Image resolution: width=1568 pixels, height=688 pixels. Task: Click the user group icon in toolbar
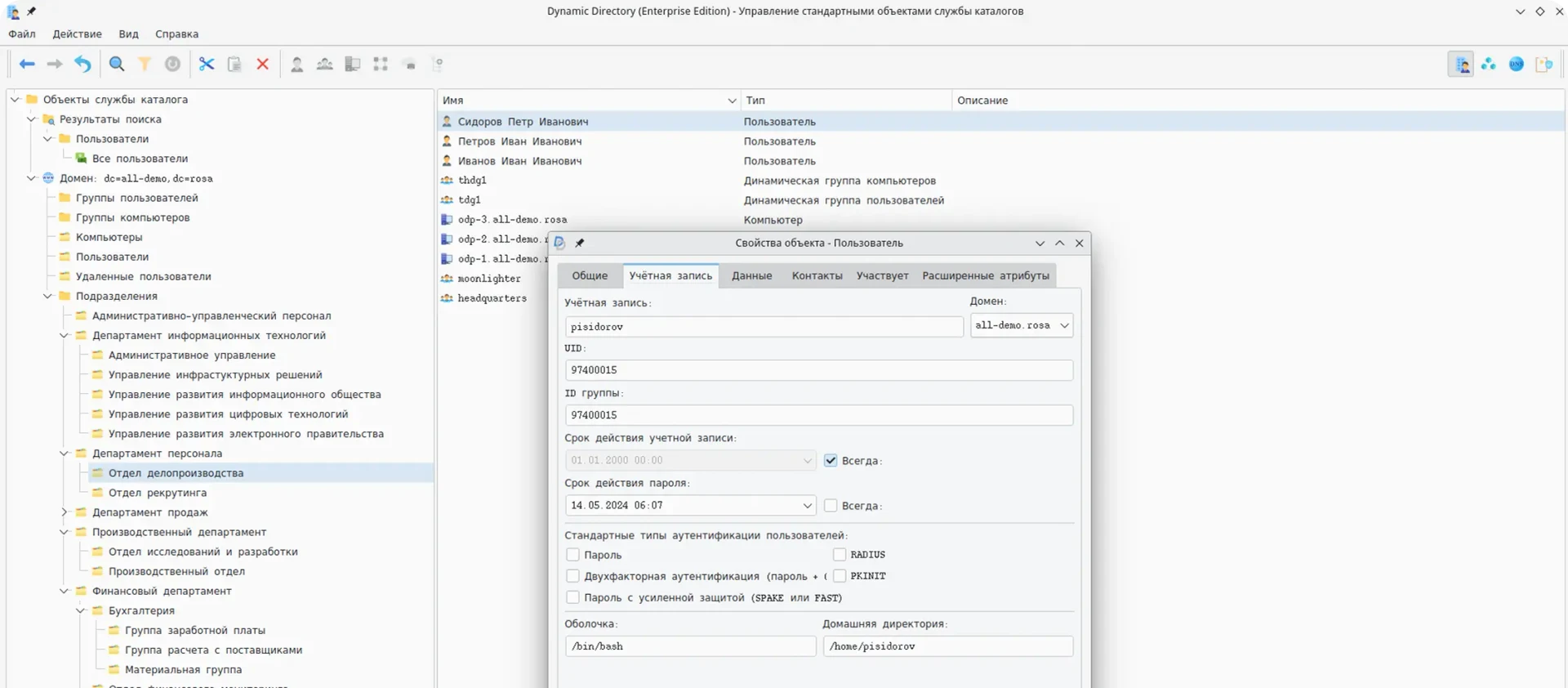[325, 64]
